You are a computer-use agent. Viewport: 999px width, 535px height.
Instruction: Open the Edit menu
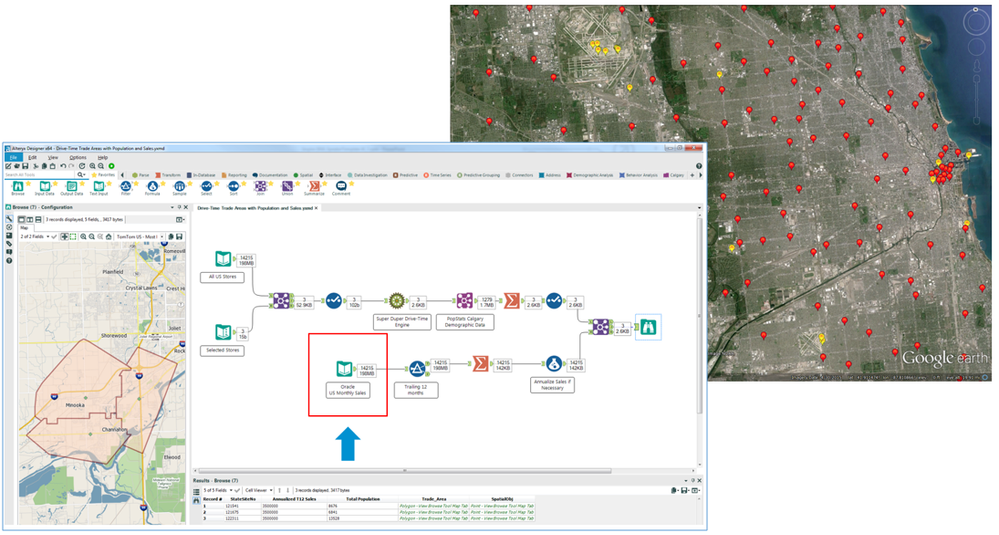click(x=32, y=157)
